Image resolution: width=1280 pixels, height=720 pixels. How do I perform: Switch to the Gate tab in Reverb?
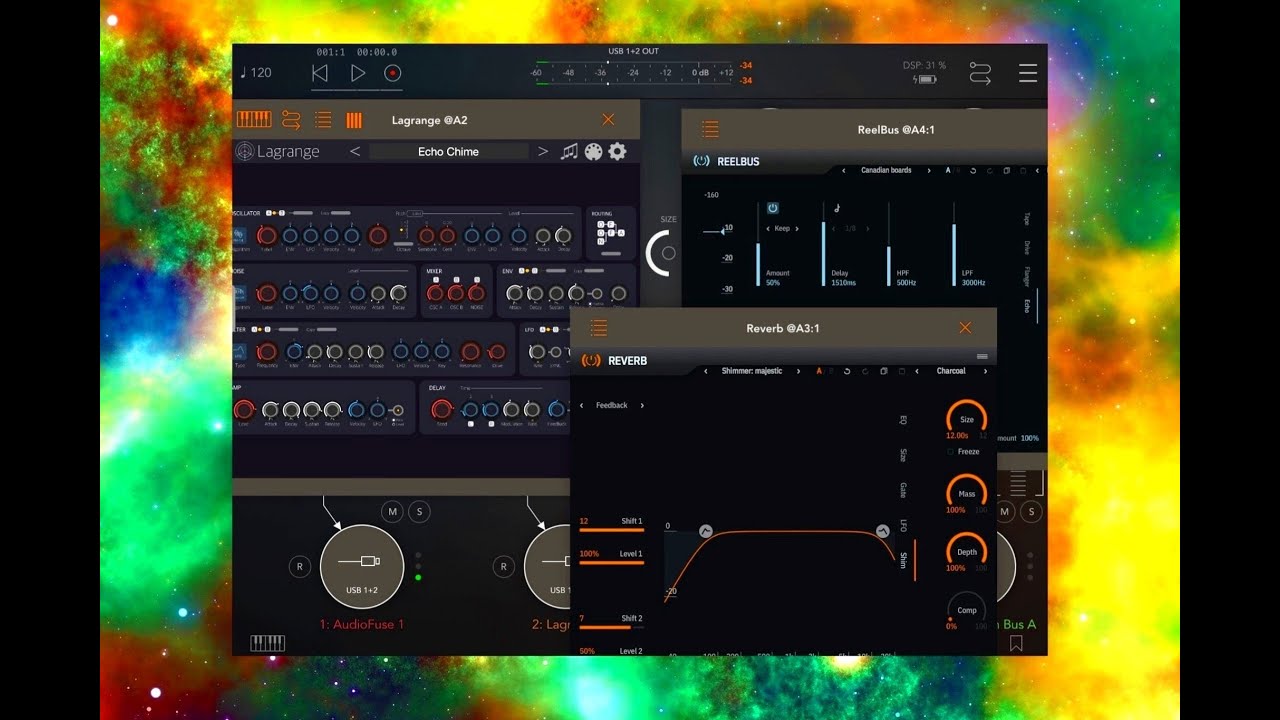click(x=903, y=490)
